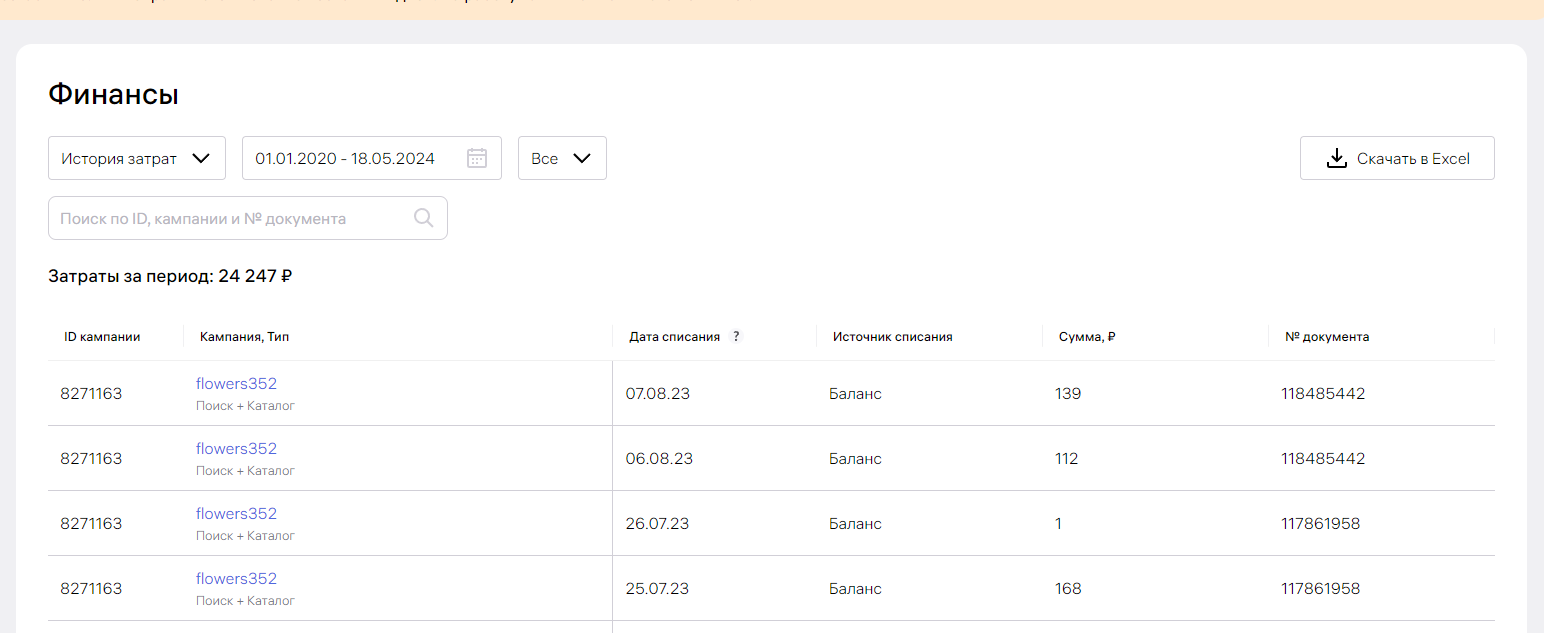Click the amount 139 in the first row
Viewport: 1544px width, 633px height.
(x=1068, y=394)
